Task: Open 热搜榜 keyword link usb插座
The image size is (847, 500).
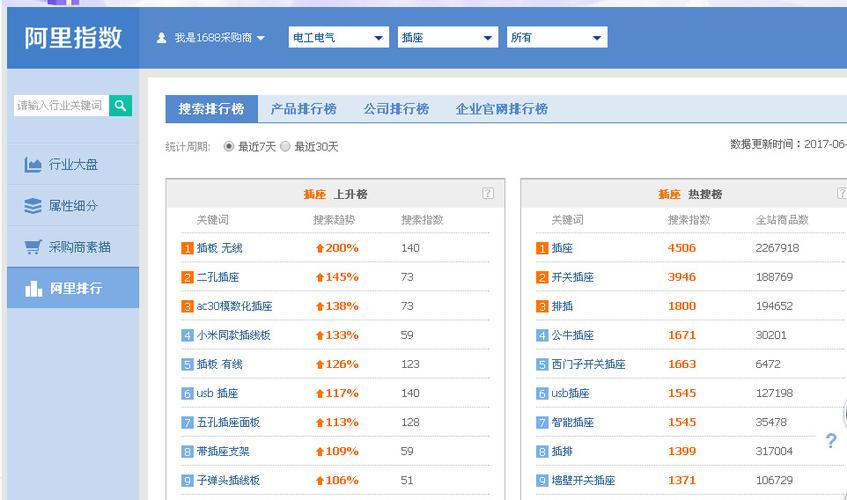Action: coord(570,394)
